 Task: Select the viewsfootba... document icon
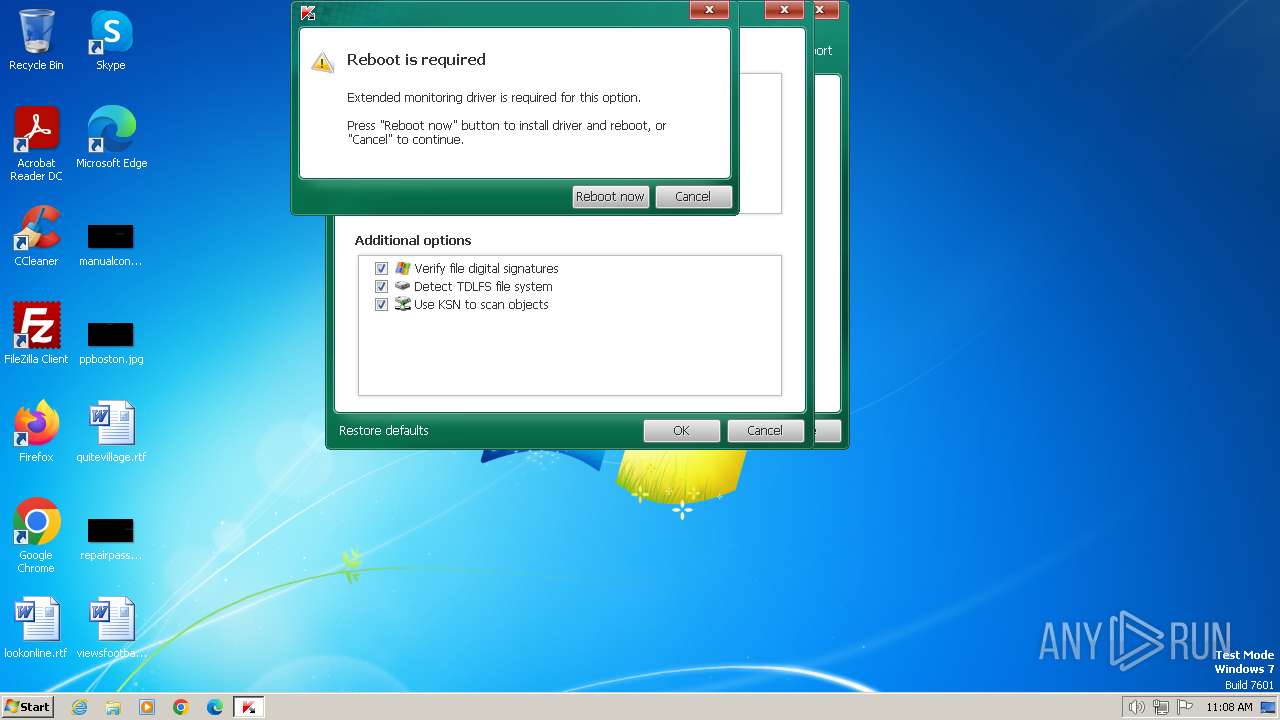coord(110,628)
